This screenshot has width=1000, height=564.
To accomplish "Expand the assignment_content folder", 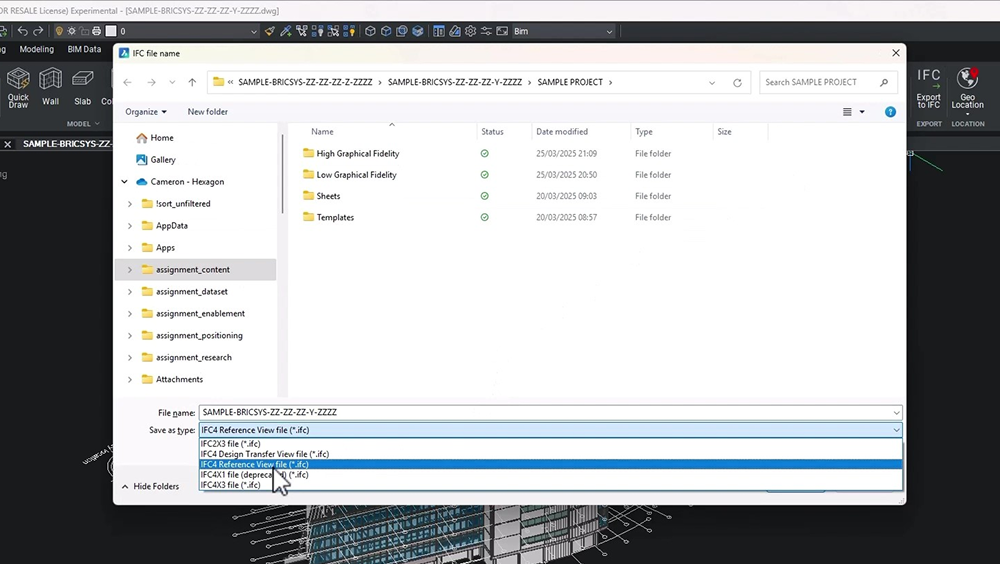I will (x=130, y=270).
